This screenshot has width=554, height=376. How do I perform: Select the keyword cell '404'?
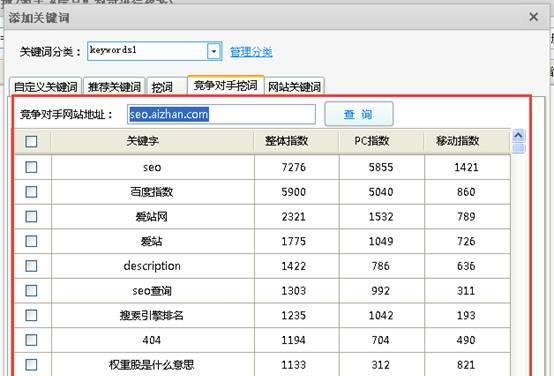tap(152, 340)
